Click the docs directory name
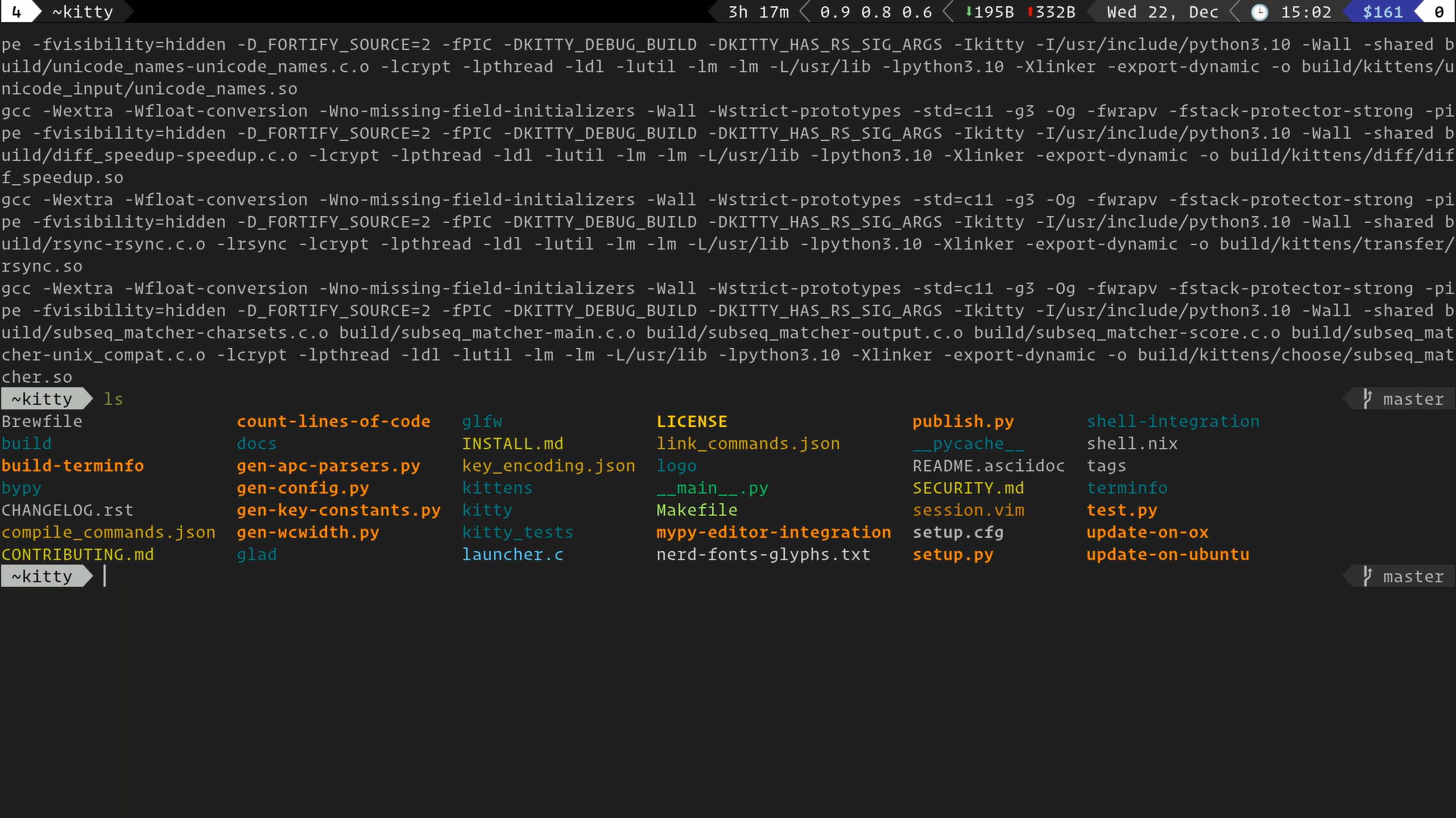This screenshot has width=1456, height=818. (x=256, y=443)
